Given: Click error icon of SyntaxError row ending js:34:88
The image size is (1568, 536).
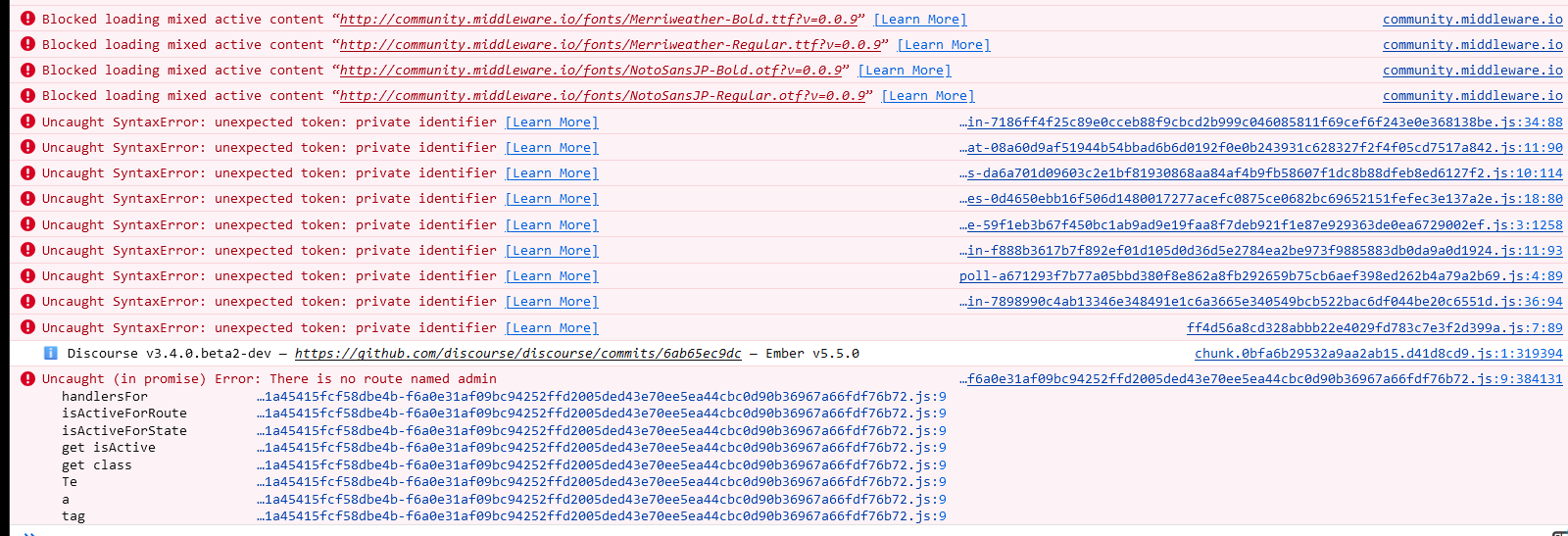Looking at the screenshot, I should [27, 122].
